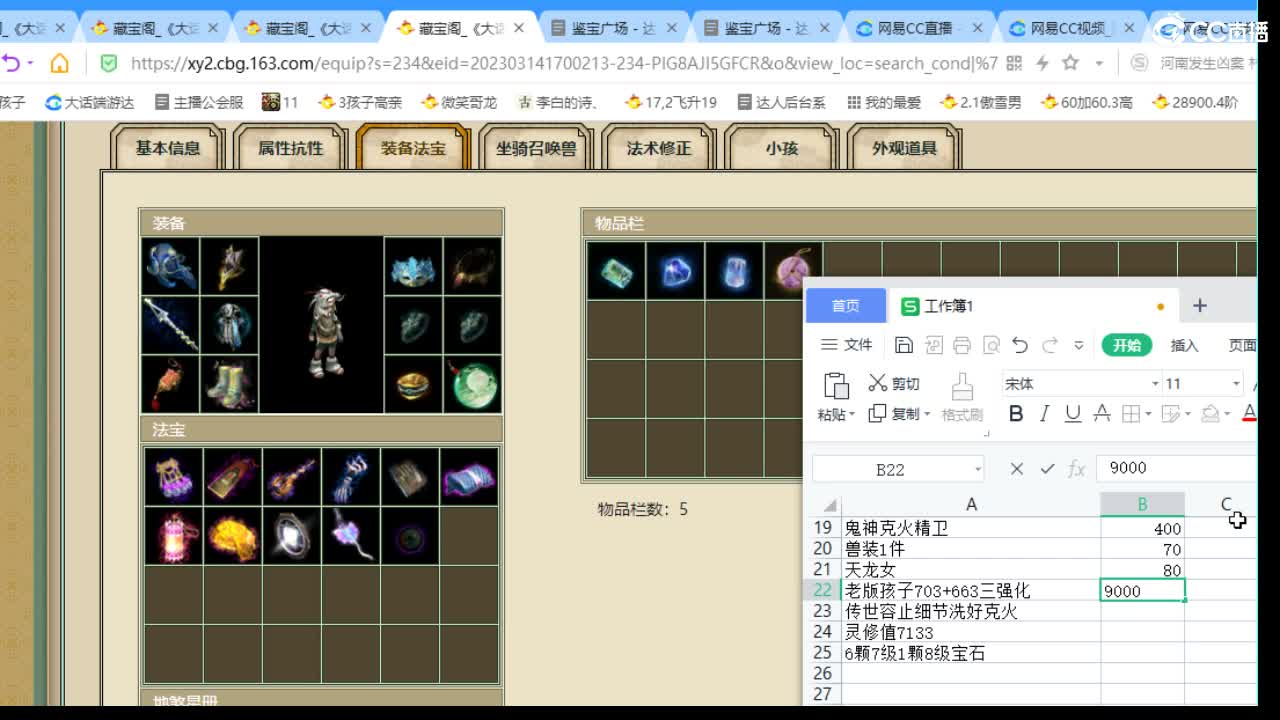Click the format painter (格式刷) brush
1280x720 pixels.
(x=962, y=398)
